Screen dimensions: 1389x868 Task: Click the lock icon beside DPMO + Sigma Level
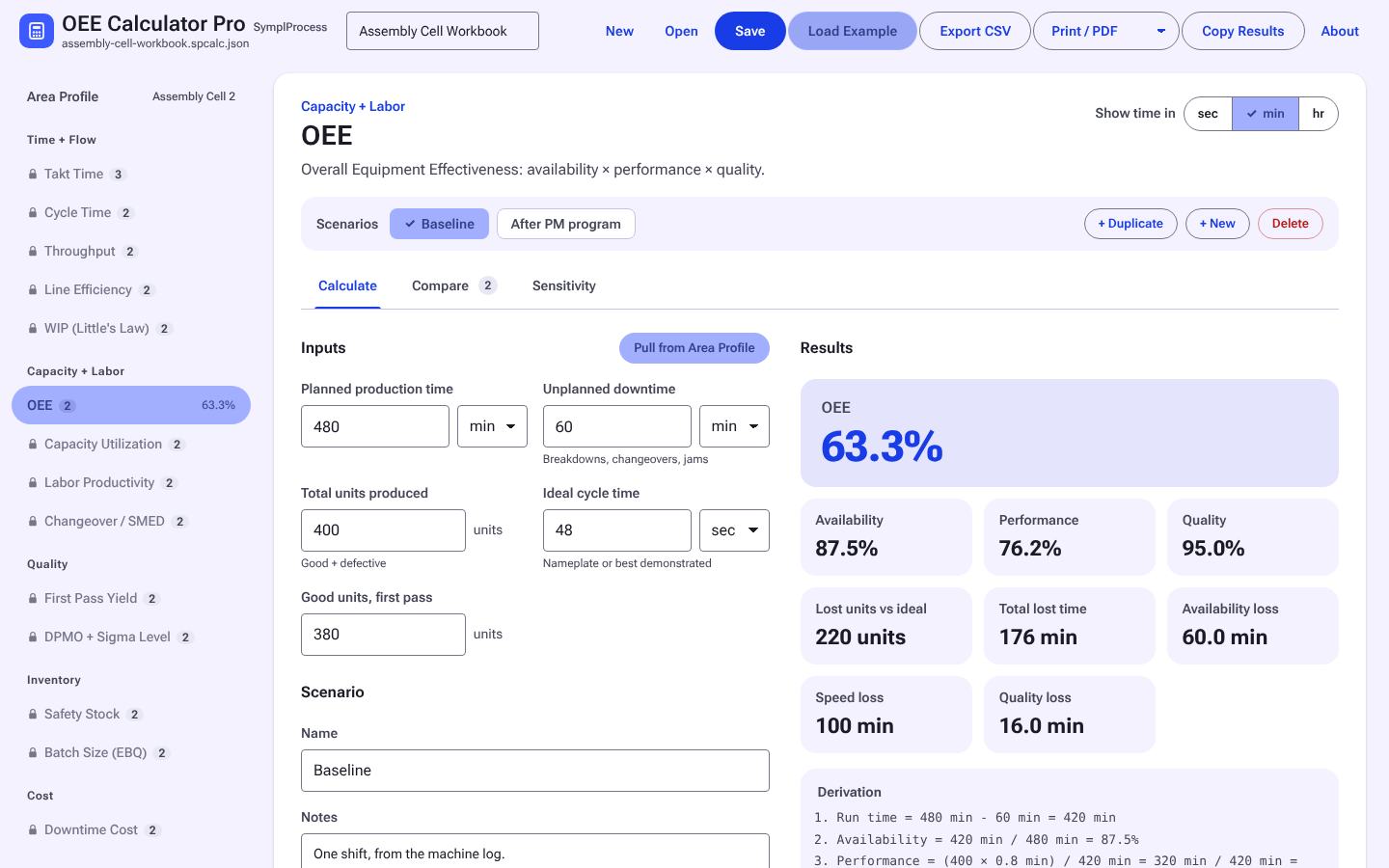coord(33,637)
